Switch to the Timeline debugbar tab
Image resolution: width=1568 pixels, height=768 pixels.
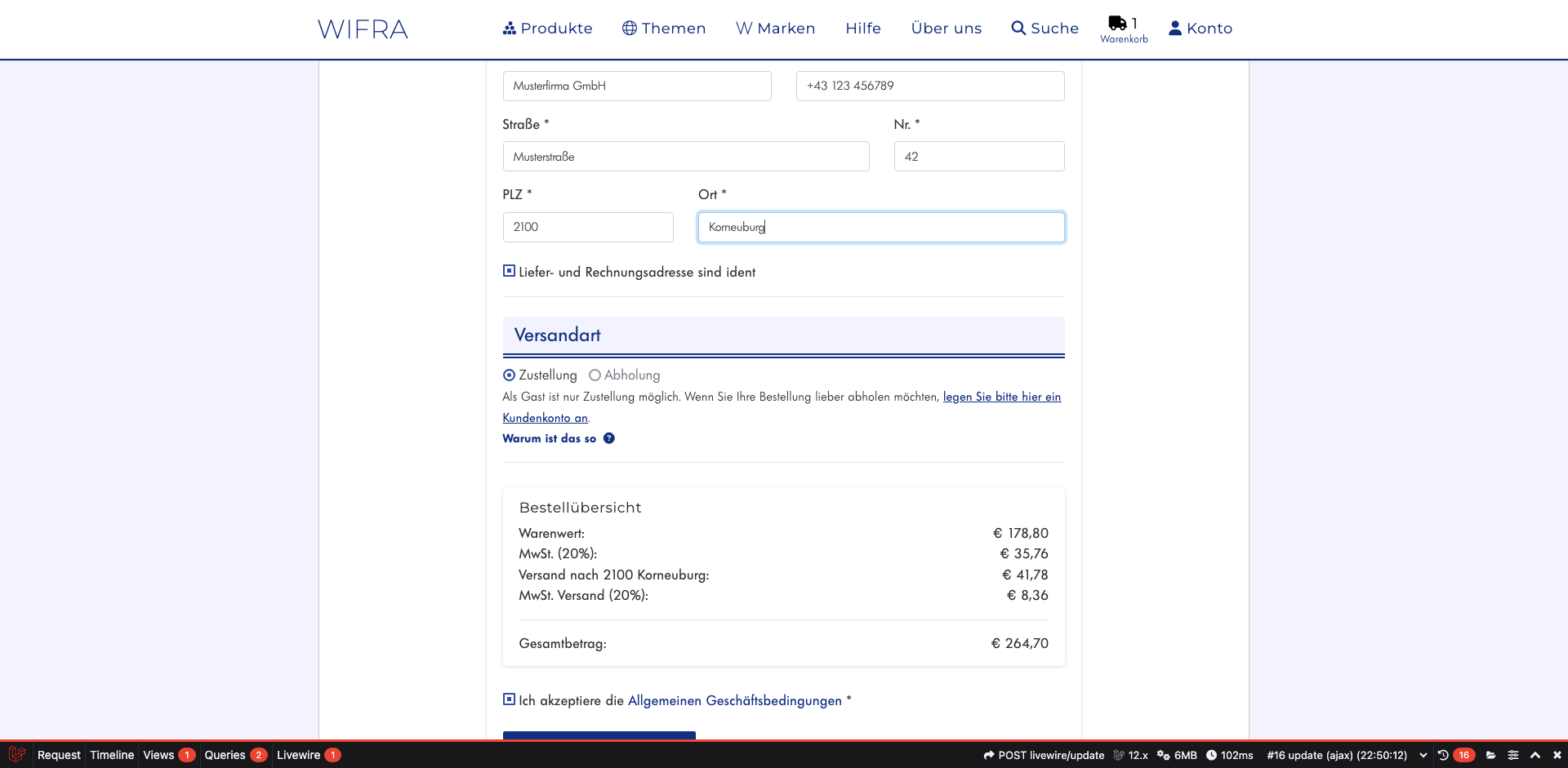pos(112,755)
